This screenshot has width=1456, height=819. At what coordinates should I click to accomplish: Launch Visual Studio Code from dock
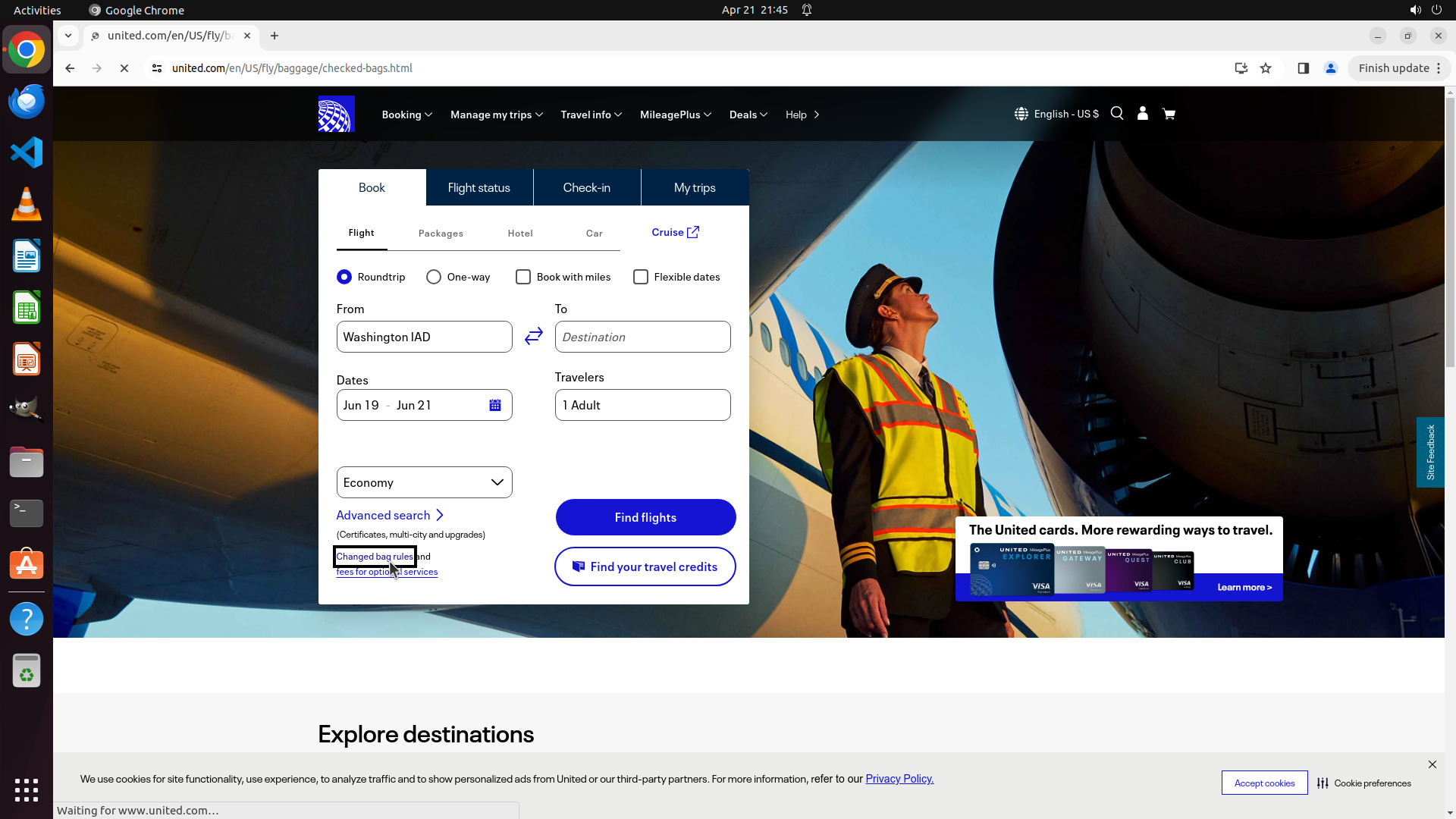tap(27, 152)
